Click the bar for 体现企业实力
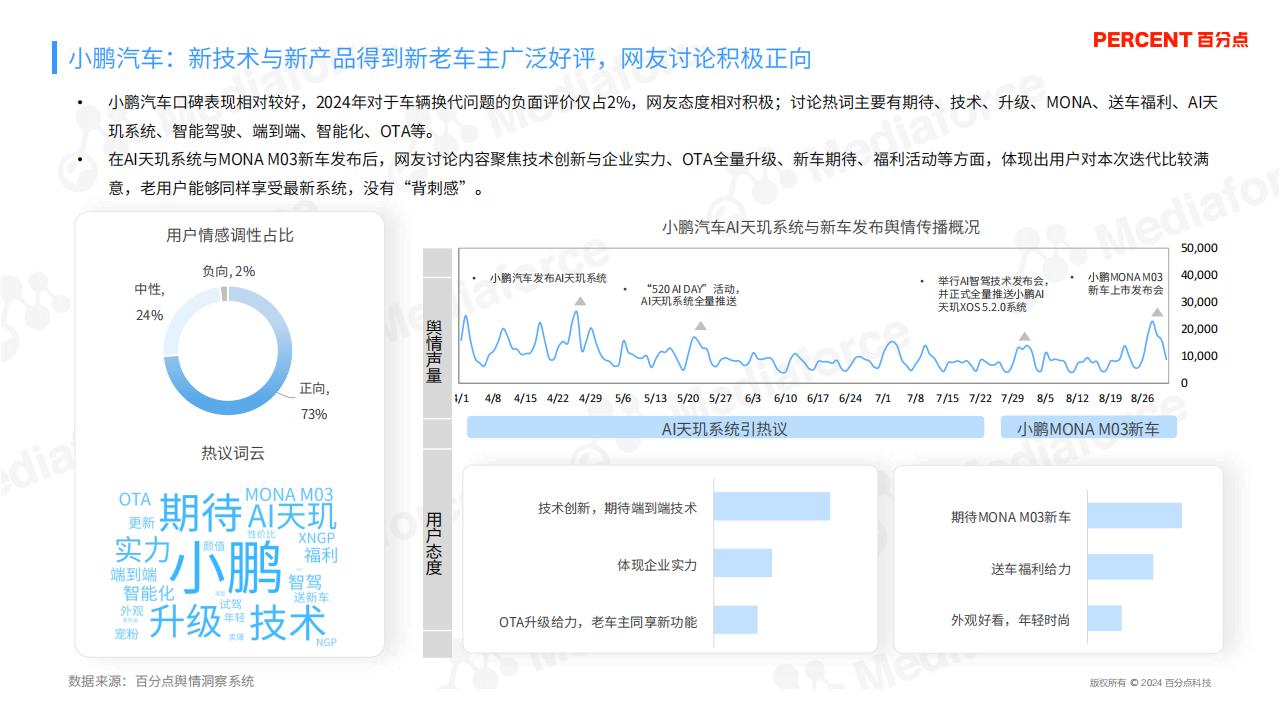The width and height of the screenshot is (1280, 720). (x=744, y=563)
